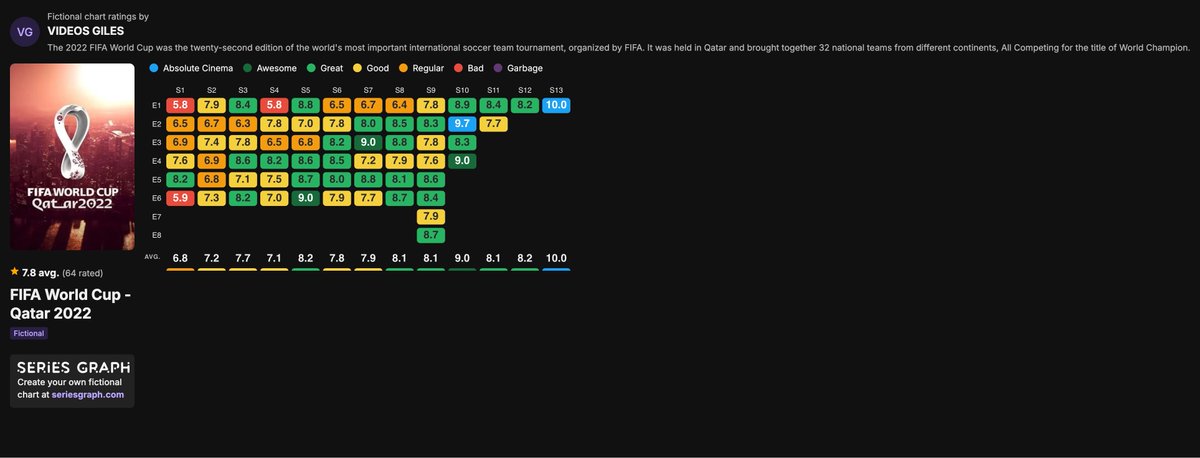1200x458 pixels.
Task: Click the E4 episode row label
Action: [156, 160]
